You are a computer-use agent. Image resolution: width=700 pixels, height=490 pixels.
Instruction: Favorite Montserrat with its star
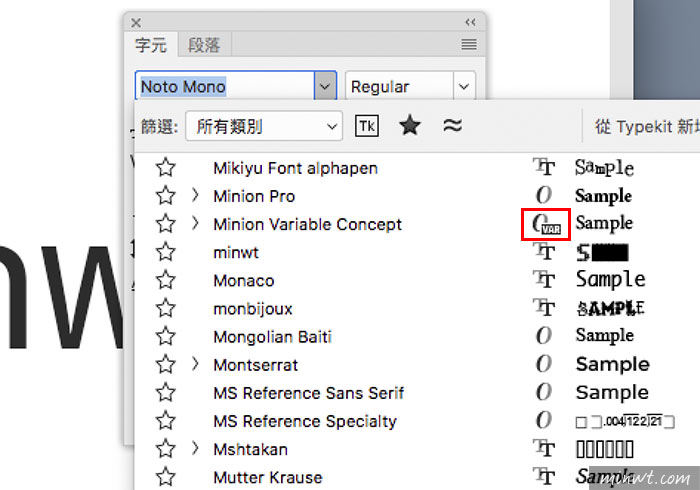pos(166,364)
